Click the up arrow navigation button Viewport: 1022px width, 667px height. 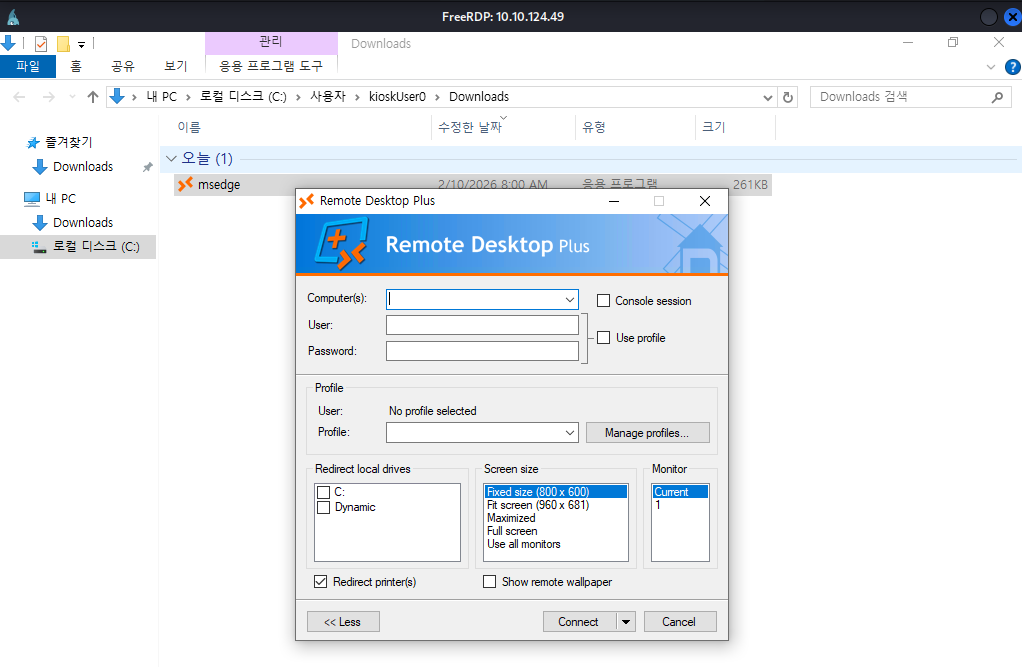click(93, 97)
